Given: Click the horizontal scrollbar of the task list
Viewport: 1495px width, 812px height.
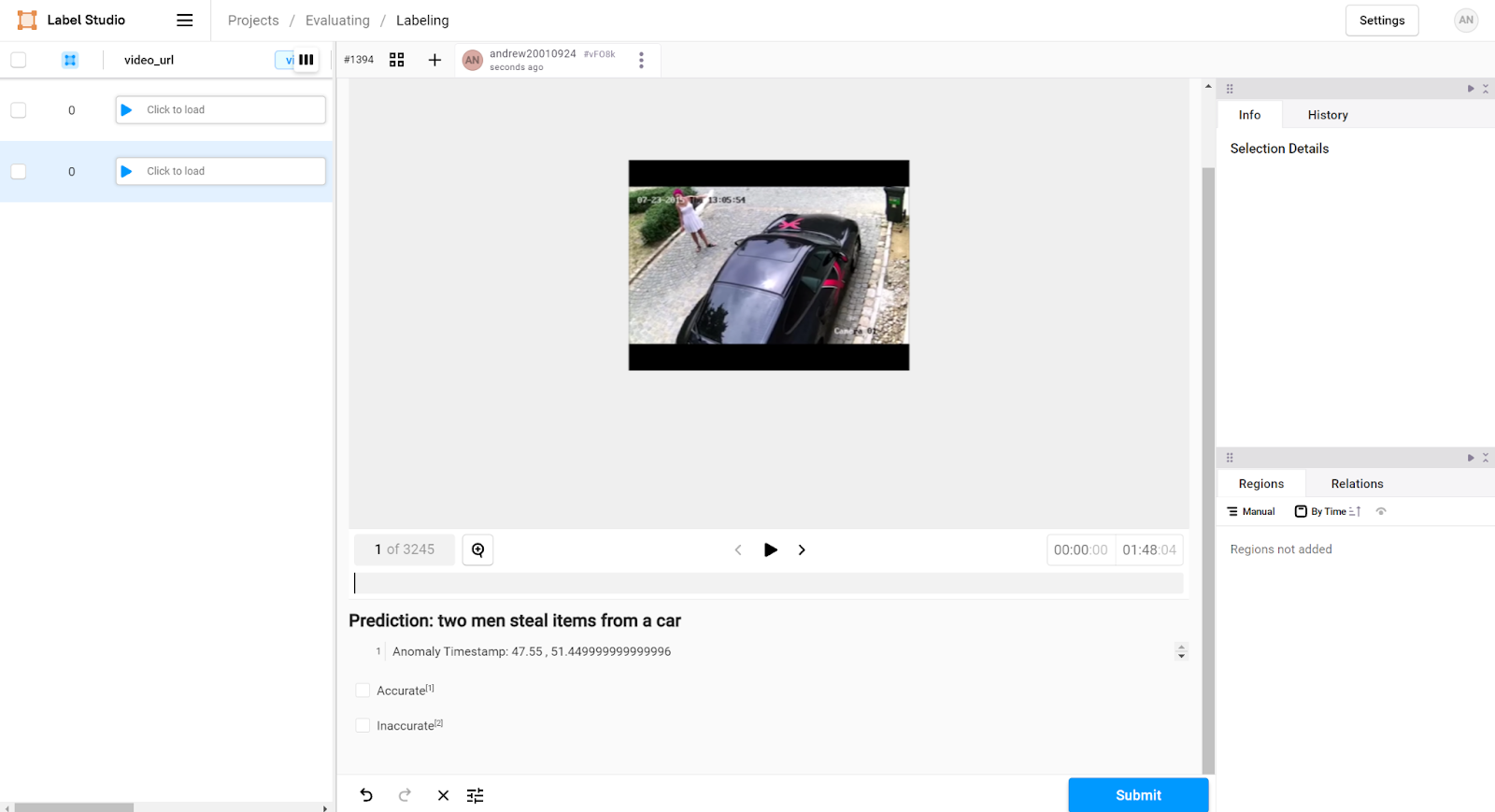Looking at the screenshot, I should point(74,807).
